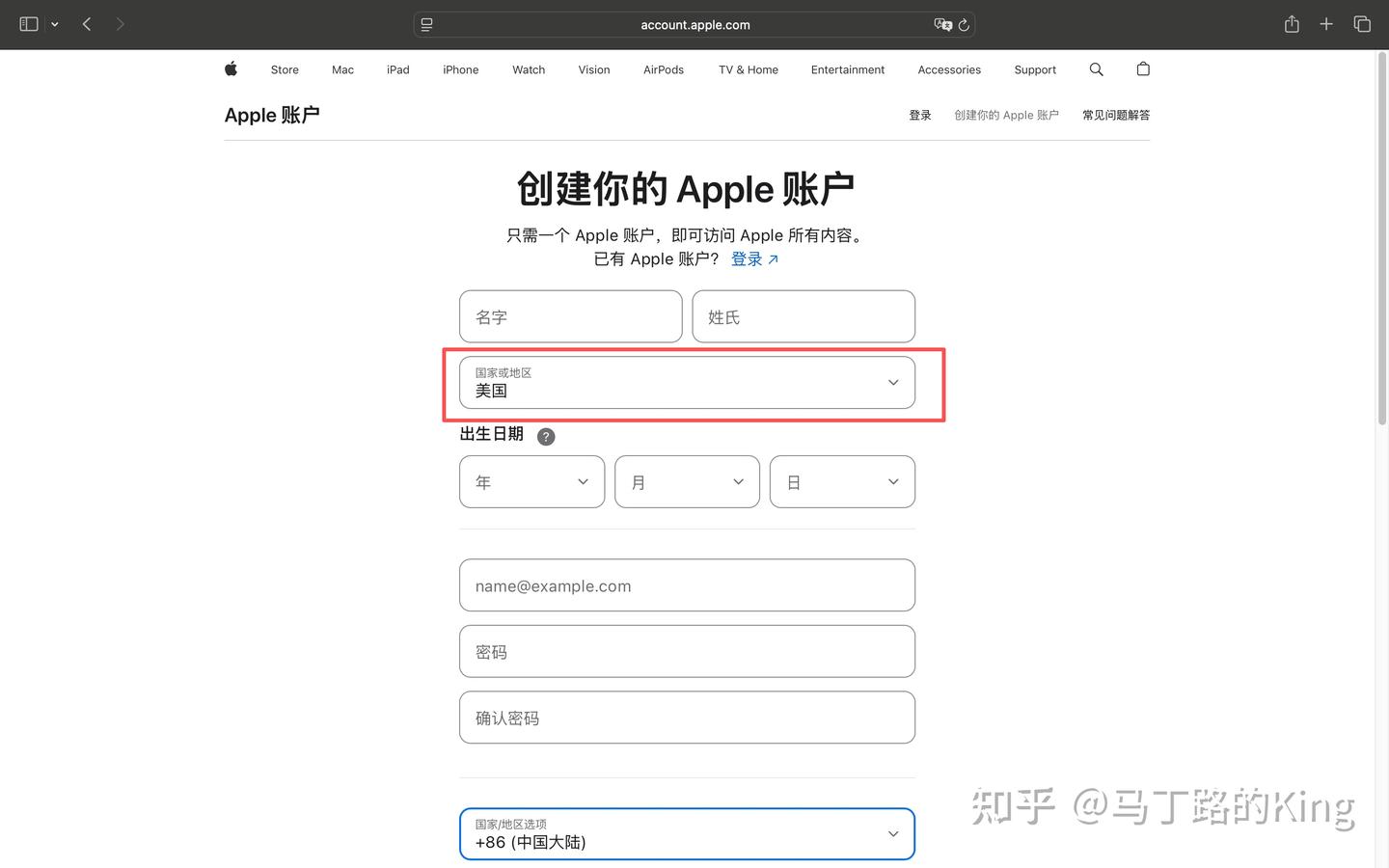This screenshot has height=868, width=1389.
Task: Click Safari forward arrow
Action: tap(120, 24)
